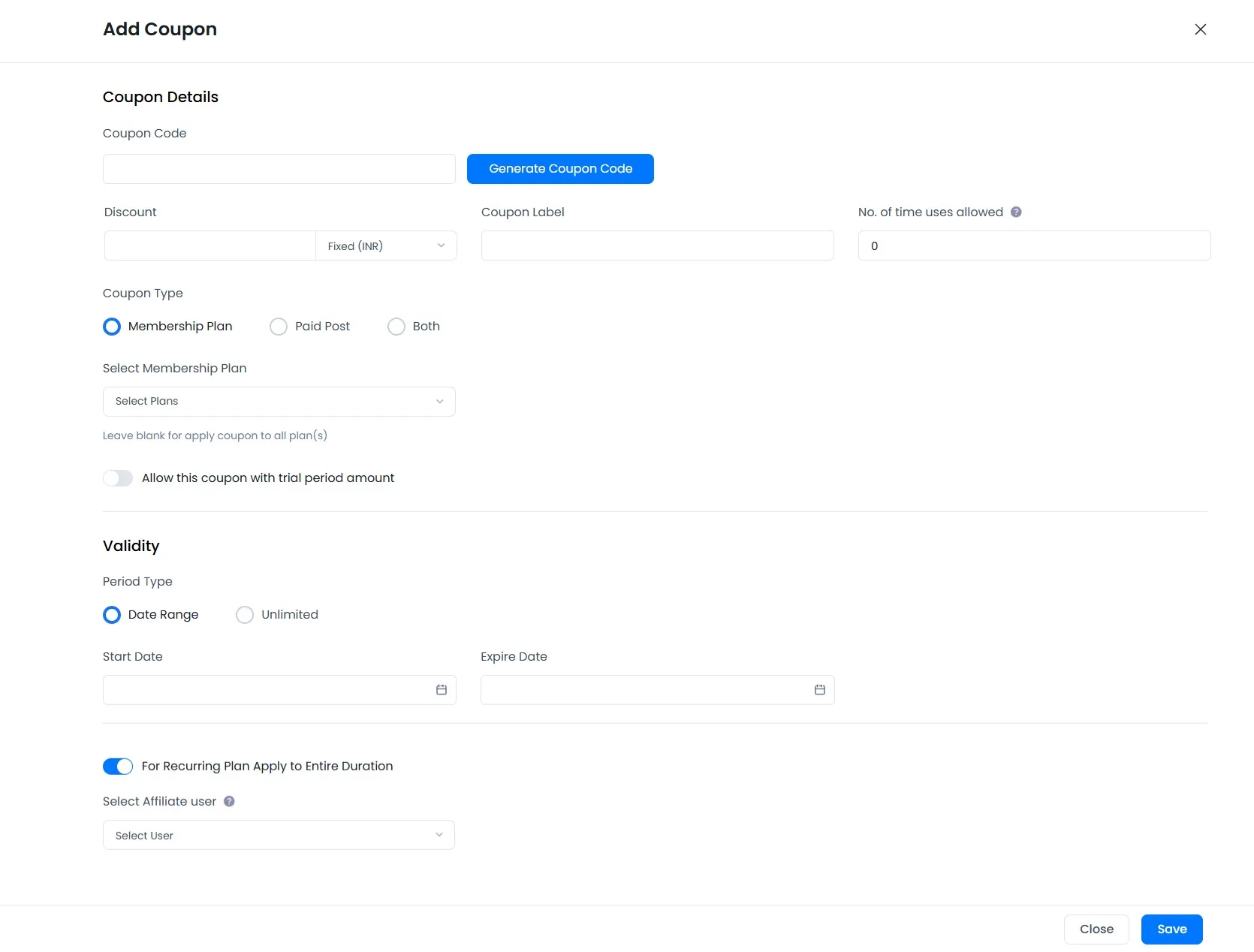Enable coupon with trial period amount
Image resolution: width=1254 pixels, height=952 pixels.
(118, 478)
